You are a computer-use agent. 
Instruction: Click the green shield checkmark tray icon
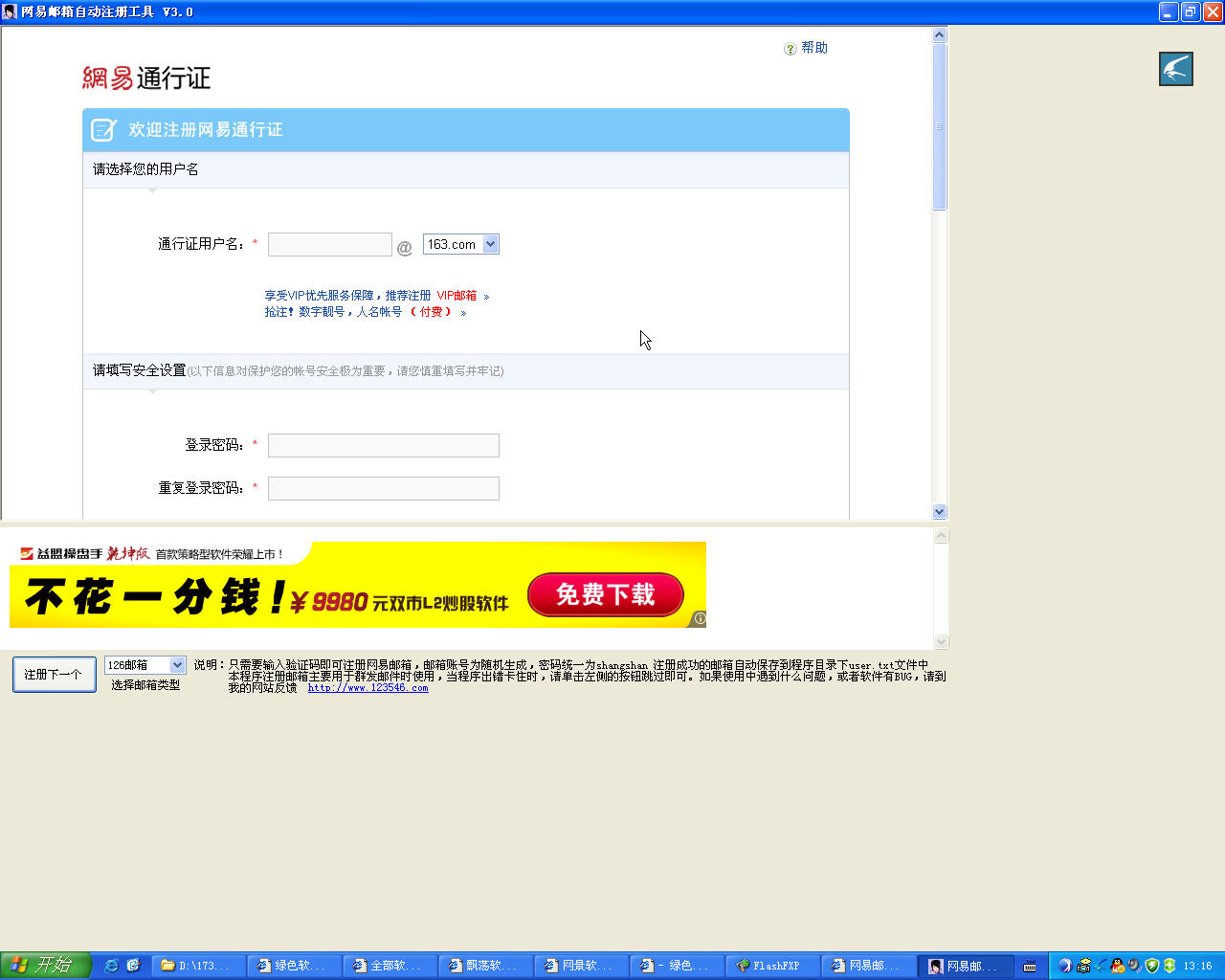1151,966
